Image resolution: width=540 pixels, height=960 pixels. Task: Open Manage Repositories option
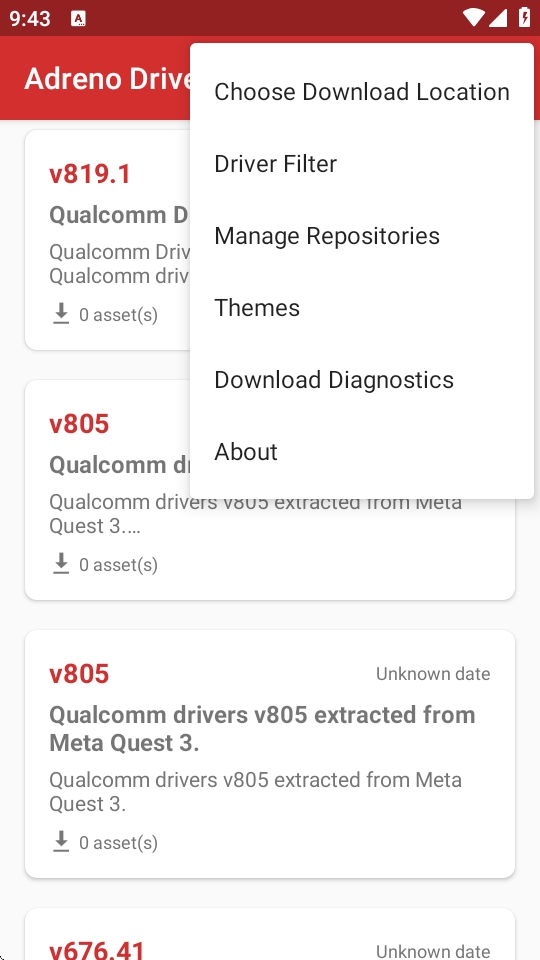pyautogui.click(x=362, y=236)
